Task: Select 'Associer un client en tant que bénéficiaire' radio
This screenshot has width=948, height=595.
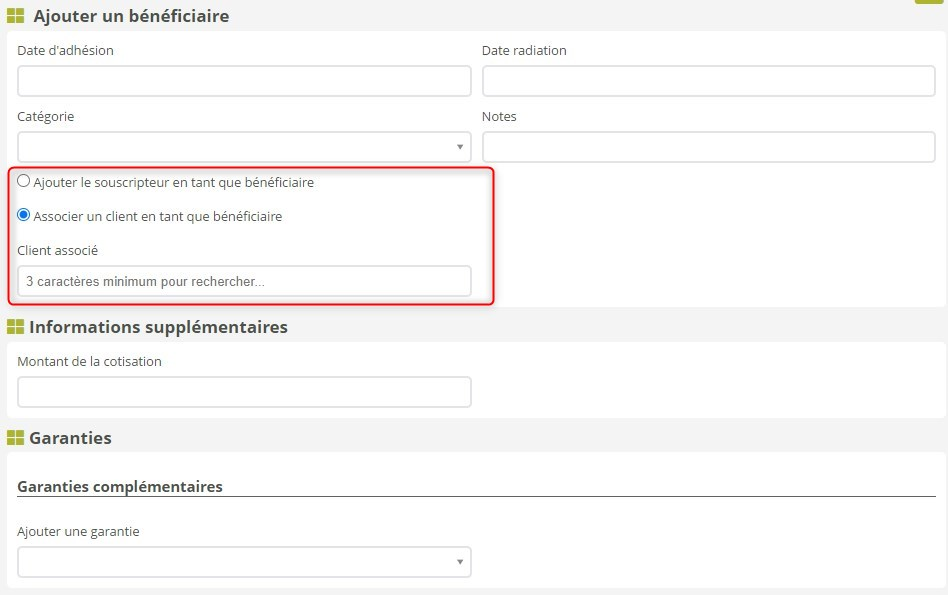Action: [24, 215]
